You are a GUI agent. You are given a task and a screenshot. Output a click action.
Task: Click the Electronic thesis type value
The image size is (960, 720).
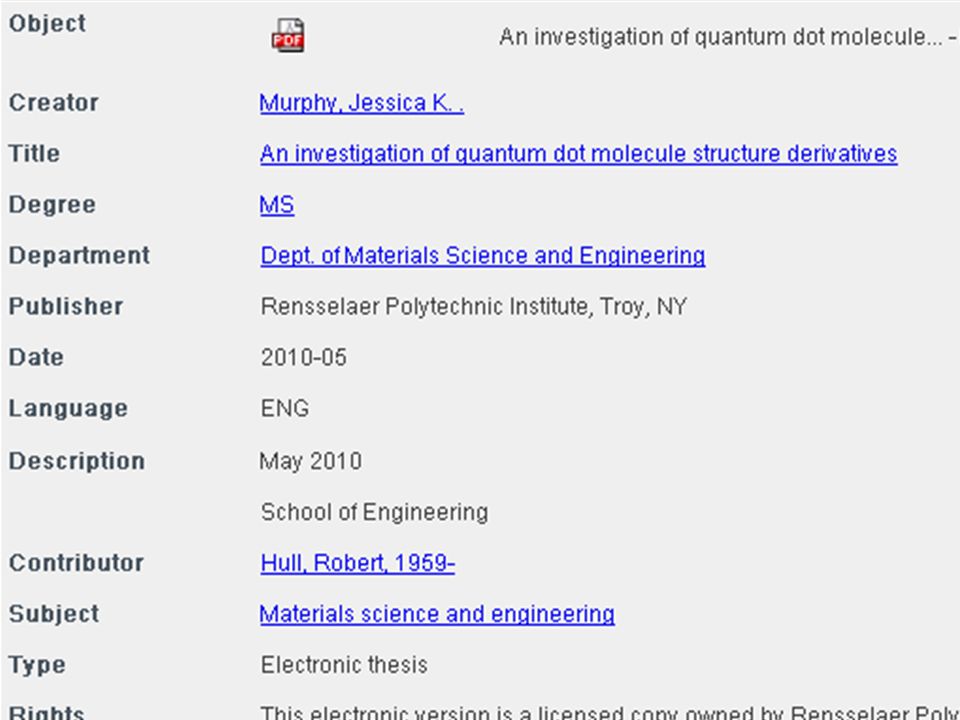[x=344, y=665]
